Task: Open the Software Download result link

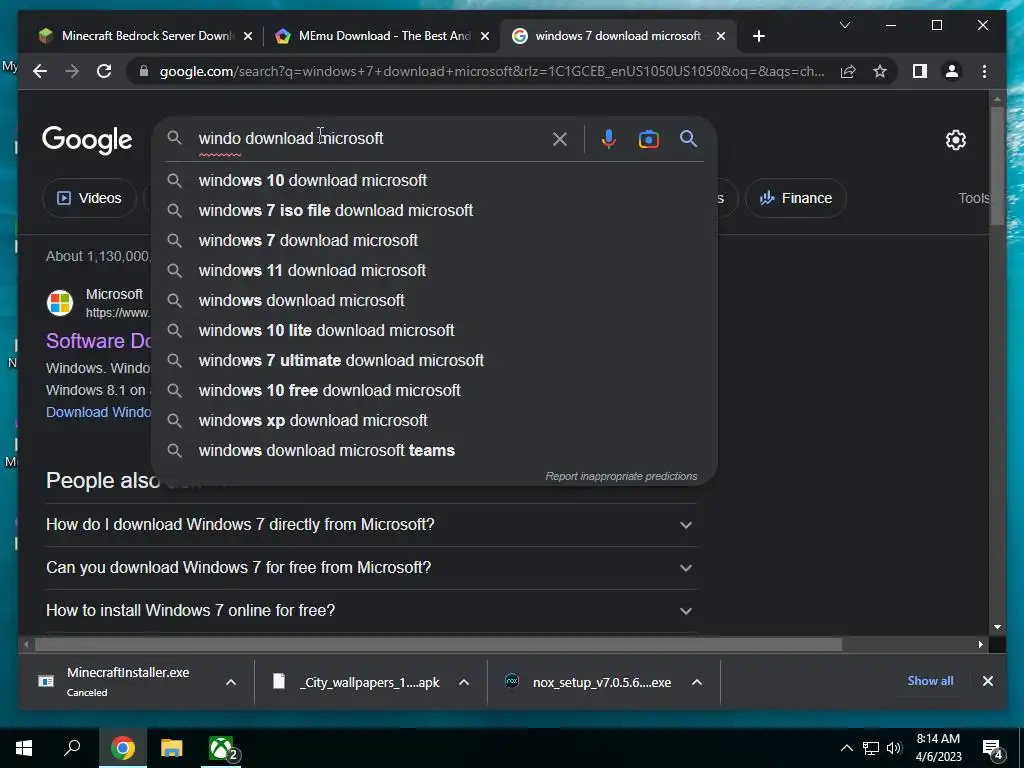Action: [x=99, y=341]
